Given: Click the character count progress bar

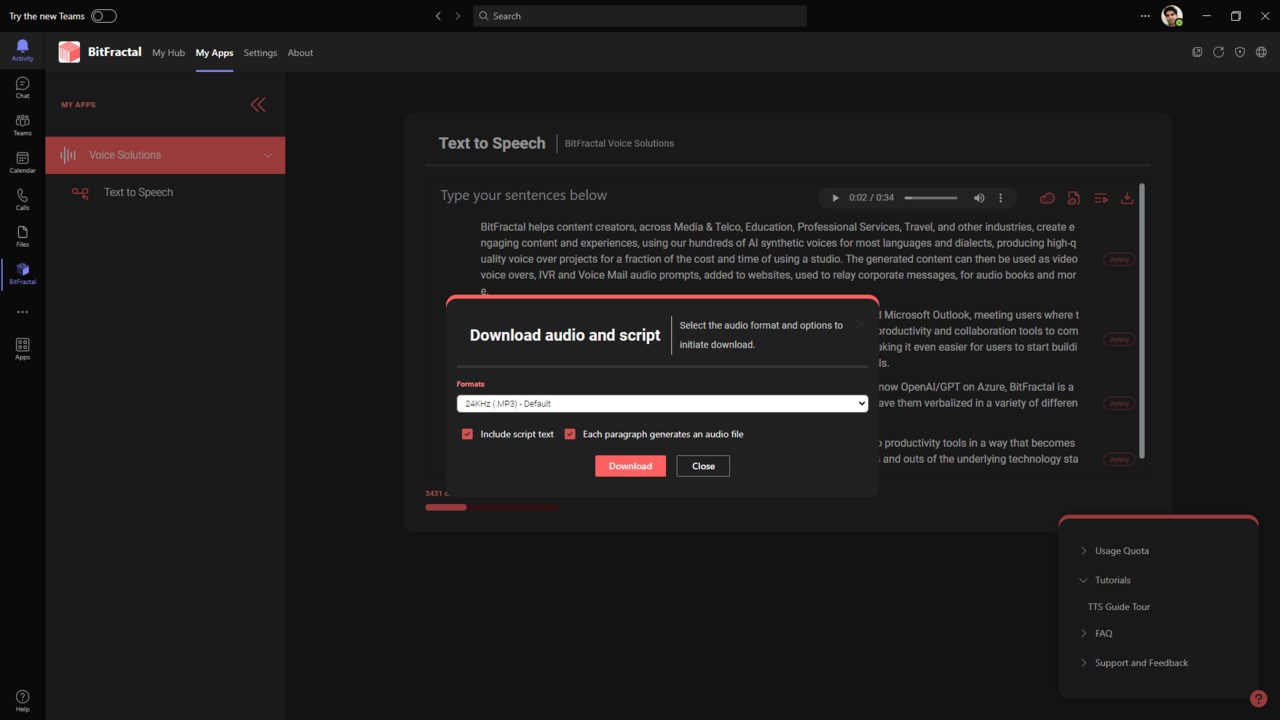Looking at the screenshot, I should coord(491,507).
